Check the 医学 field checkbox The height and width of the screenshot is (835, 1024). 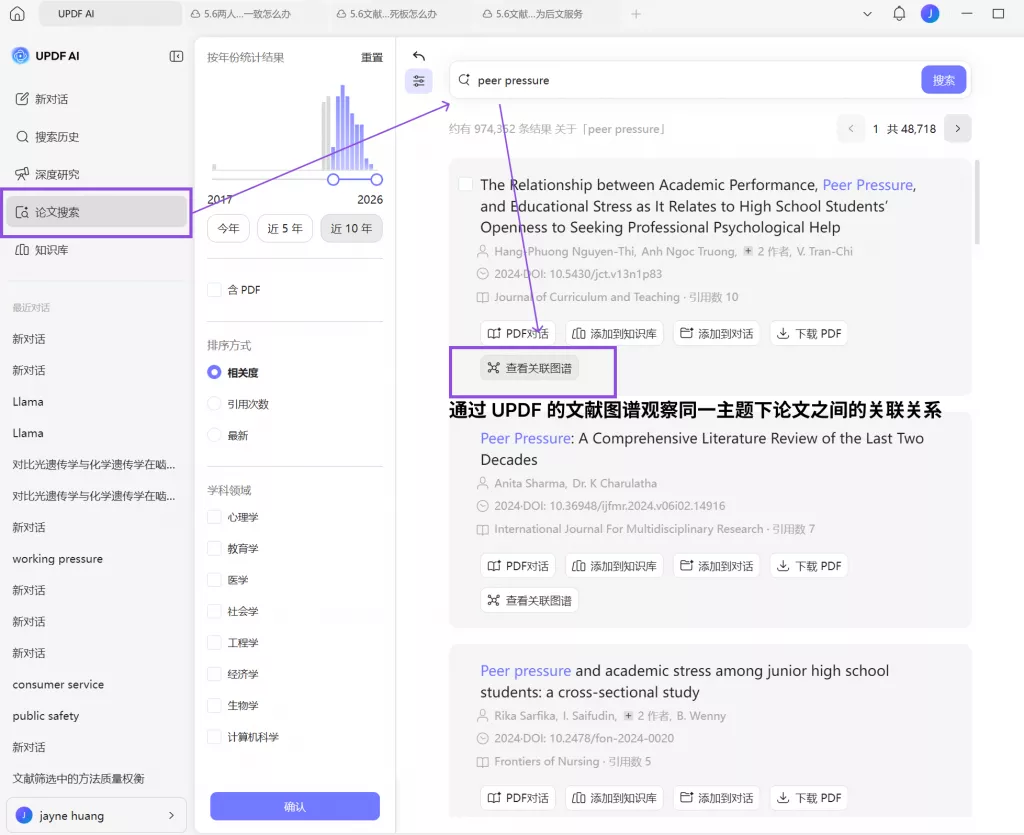(x=214, y=580)
